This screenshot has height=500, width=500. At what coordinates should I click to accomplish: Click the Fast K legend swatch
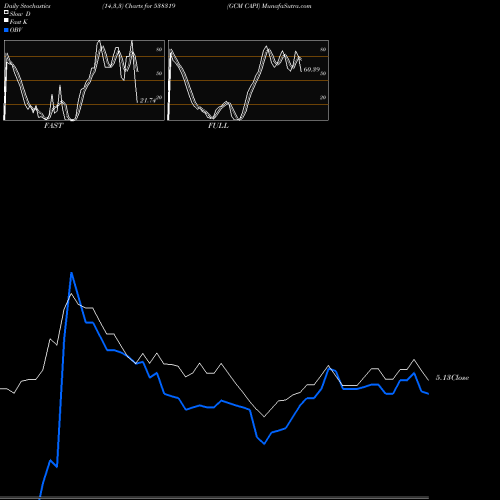pos(6,20)
